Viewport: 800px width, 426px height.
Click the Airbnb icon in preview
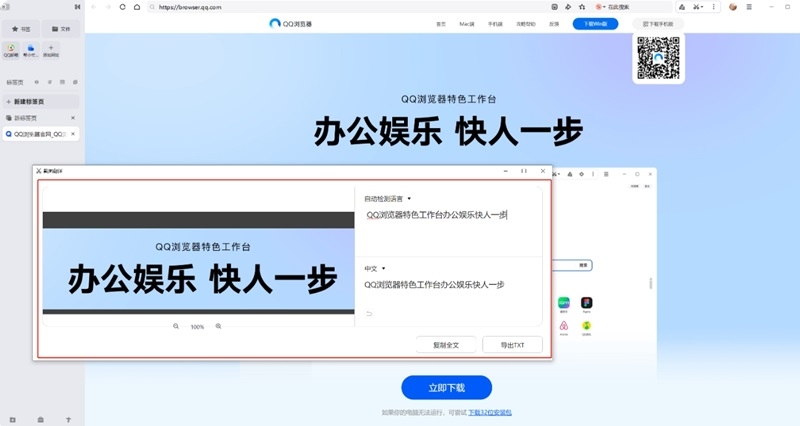pyautogui.click(x=564, y=325)
